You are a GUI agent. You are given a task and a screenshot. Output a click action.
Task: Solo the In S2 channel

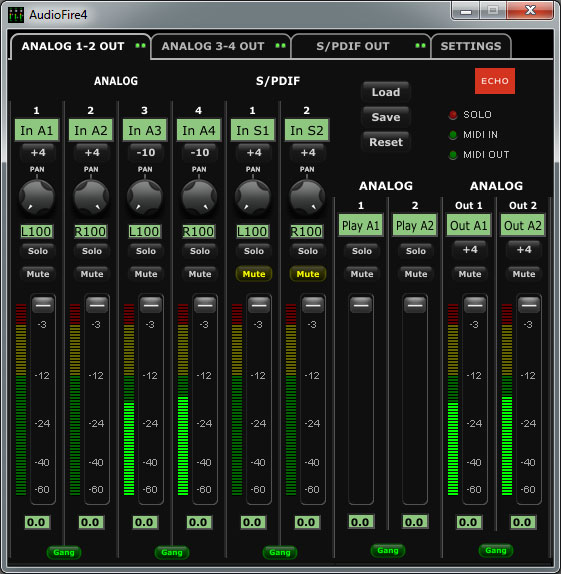tap(308, 251)
